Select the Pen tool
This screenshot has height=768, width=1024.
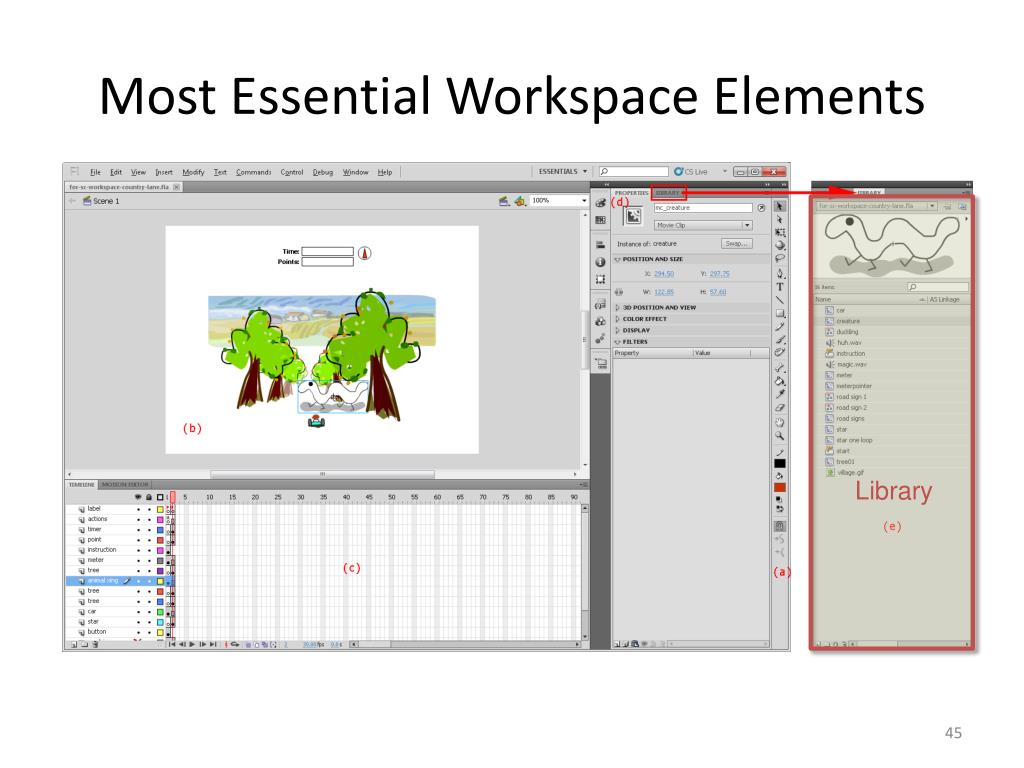click(780, 274)
